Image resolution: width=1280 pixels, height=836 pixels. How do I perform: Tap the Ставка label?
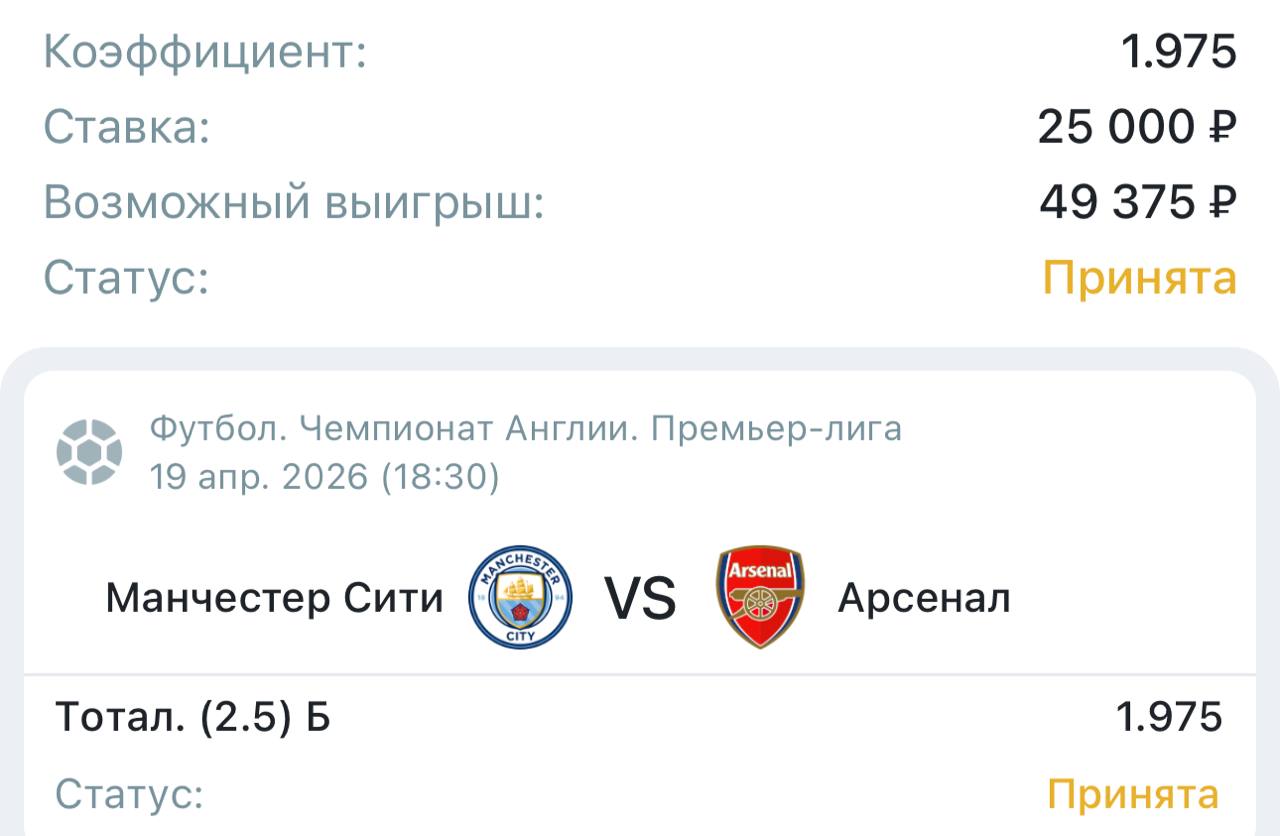pos(127,127)
